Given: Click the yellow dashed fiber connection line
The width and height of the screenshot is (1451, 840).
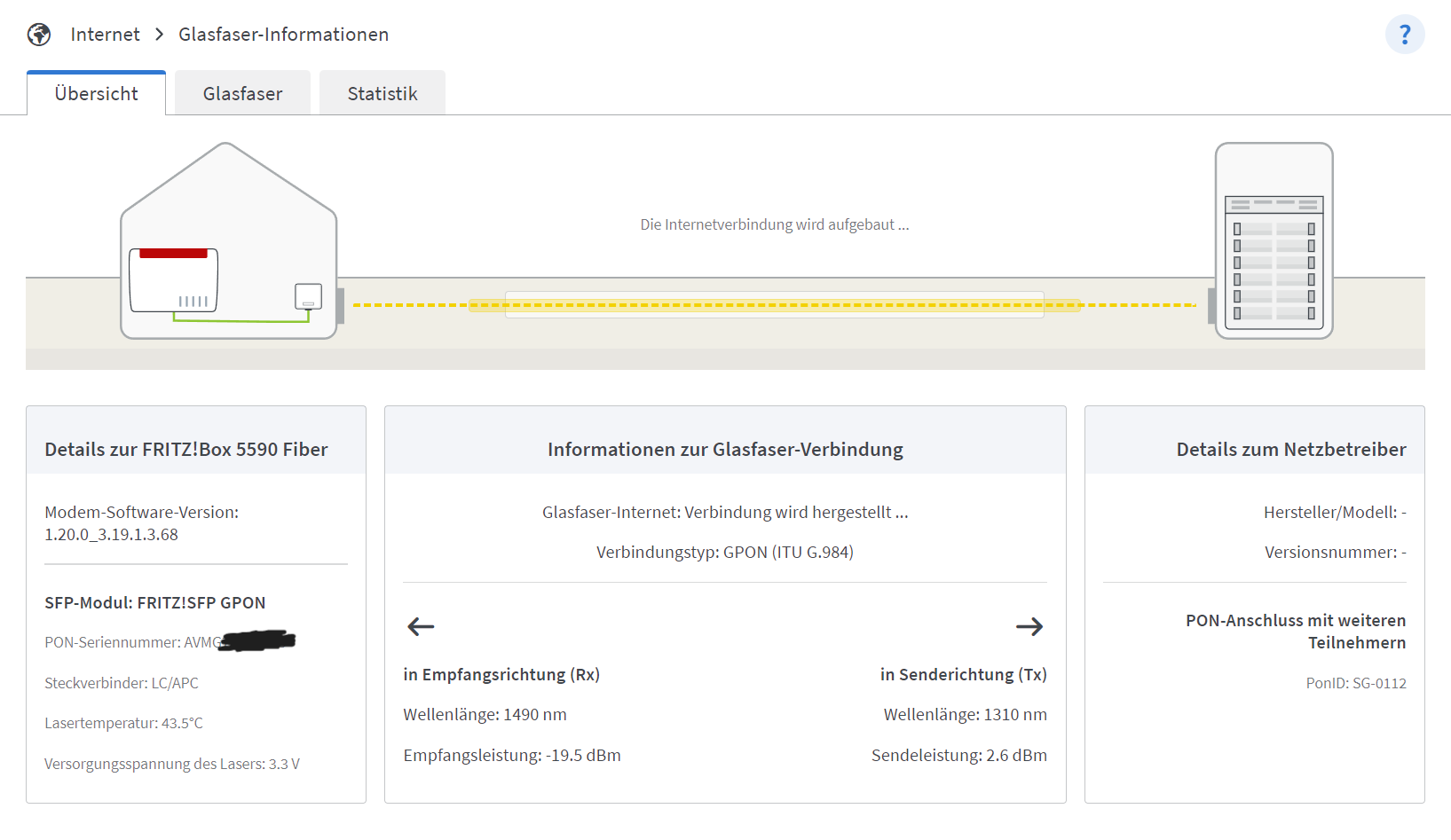Looking at the screenshot, I should click(775, 305).
